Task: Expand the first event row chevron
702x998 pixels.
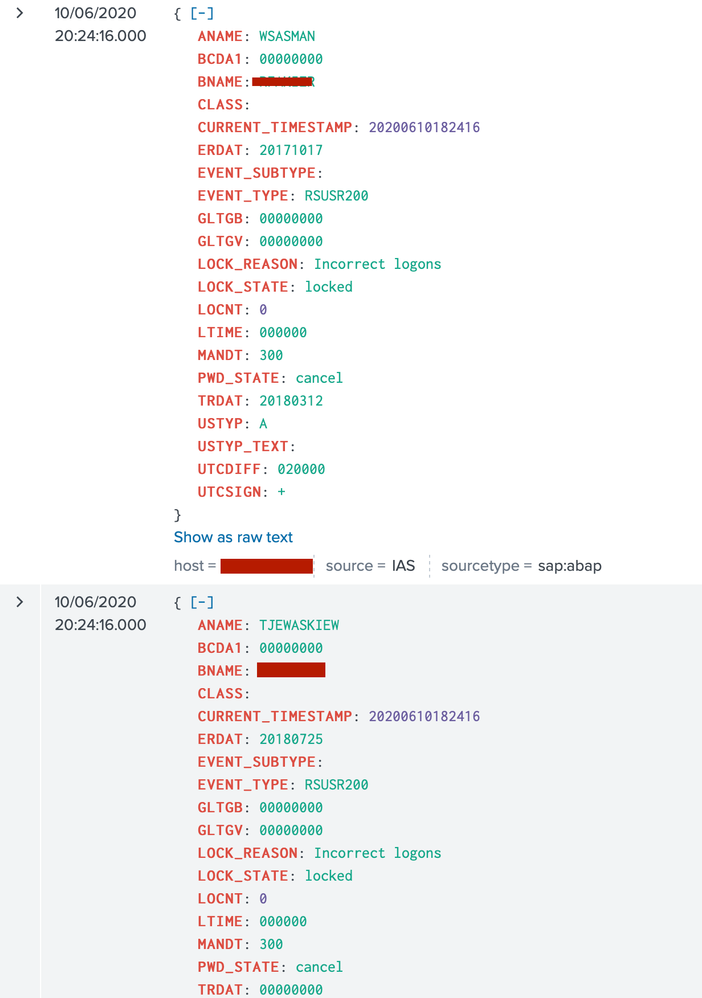Action: pyautogui.click(x=20, y=13)
